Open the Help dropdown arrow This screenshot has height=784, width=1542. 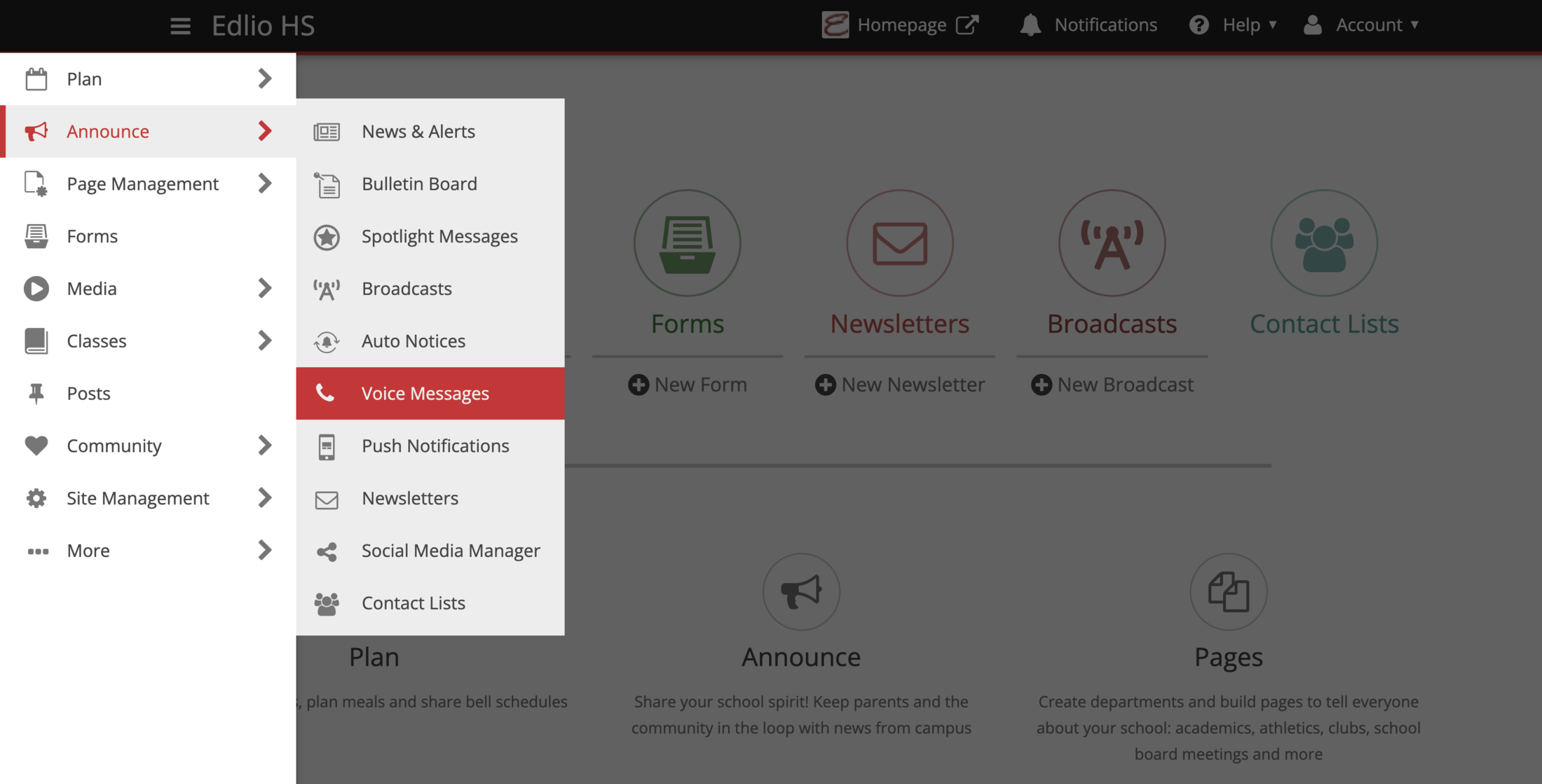1273,25
